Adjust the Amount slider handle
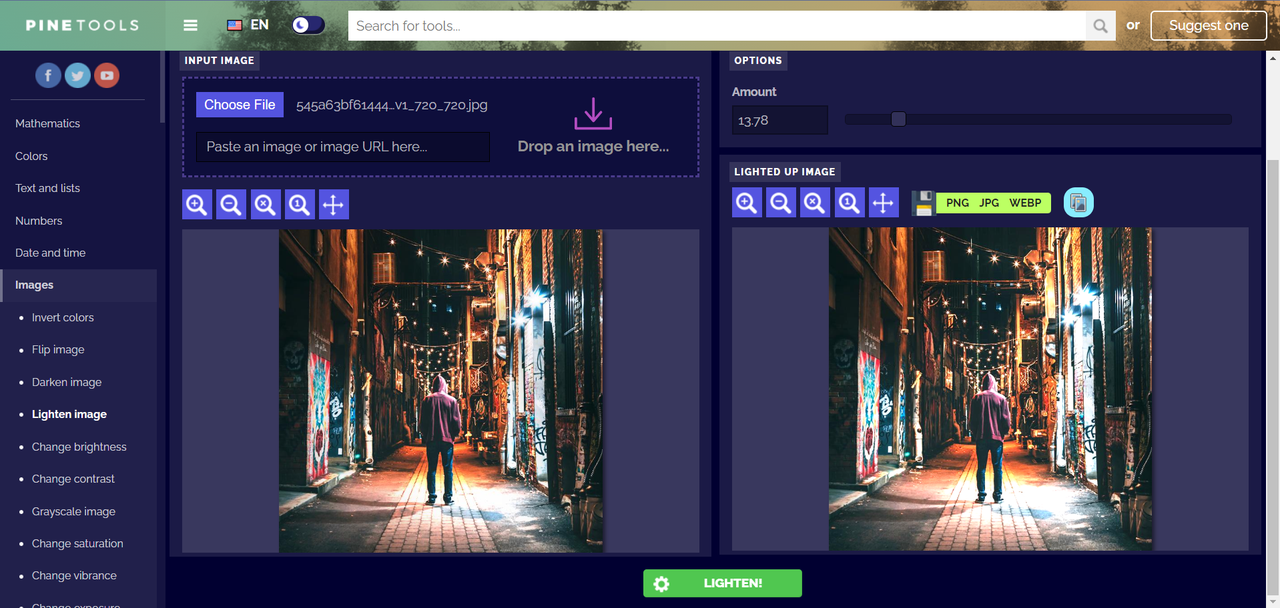The width and height of the screenshot is (1280, 608). point(898,119)
